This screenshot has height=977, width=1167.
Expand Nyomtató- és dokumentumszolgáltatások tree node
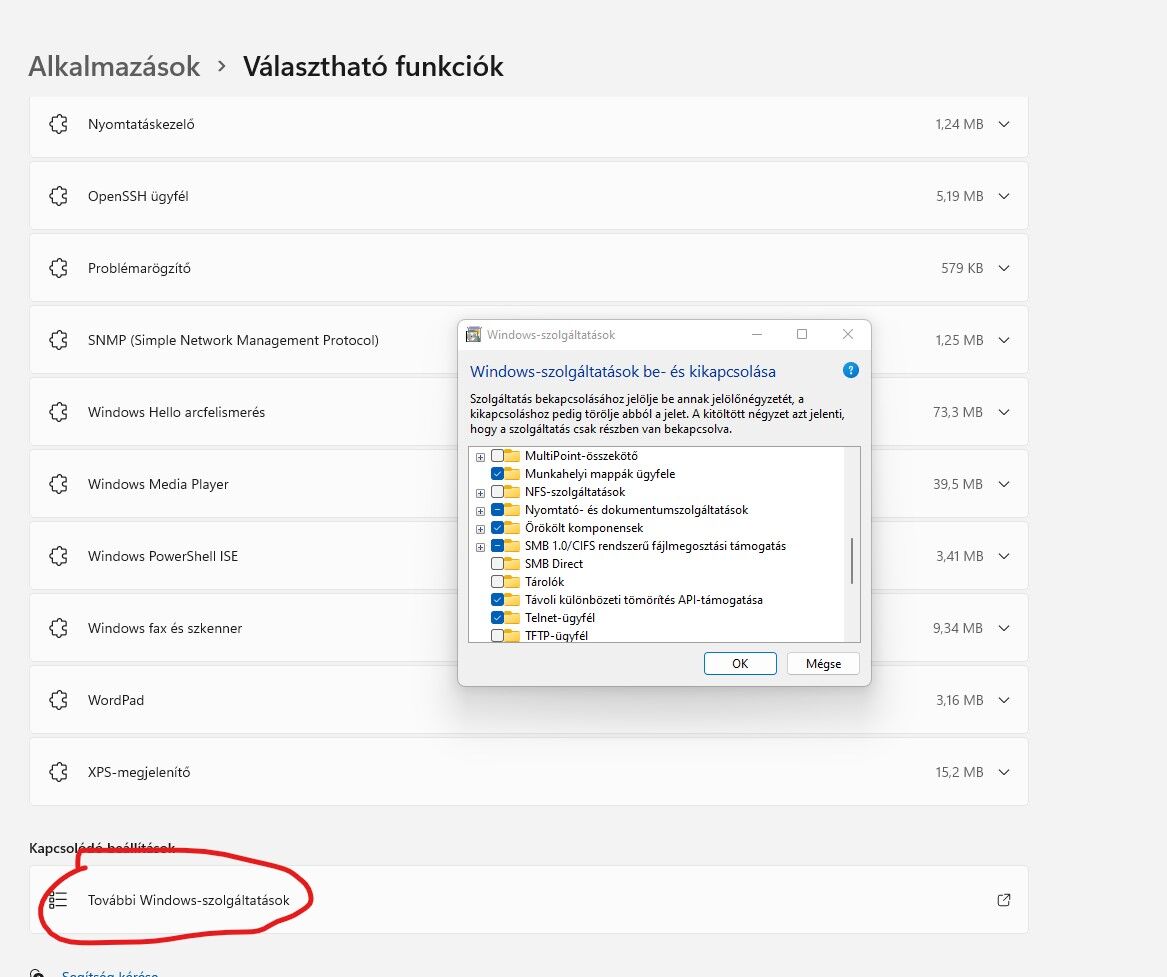point(480,511)
